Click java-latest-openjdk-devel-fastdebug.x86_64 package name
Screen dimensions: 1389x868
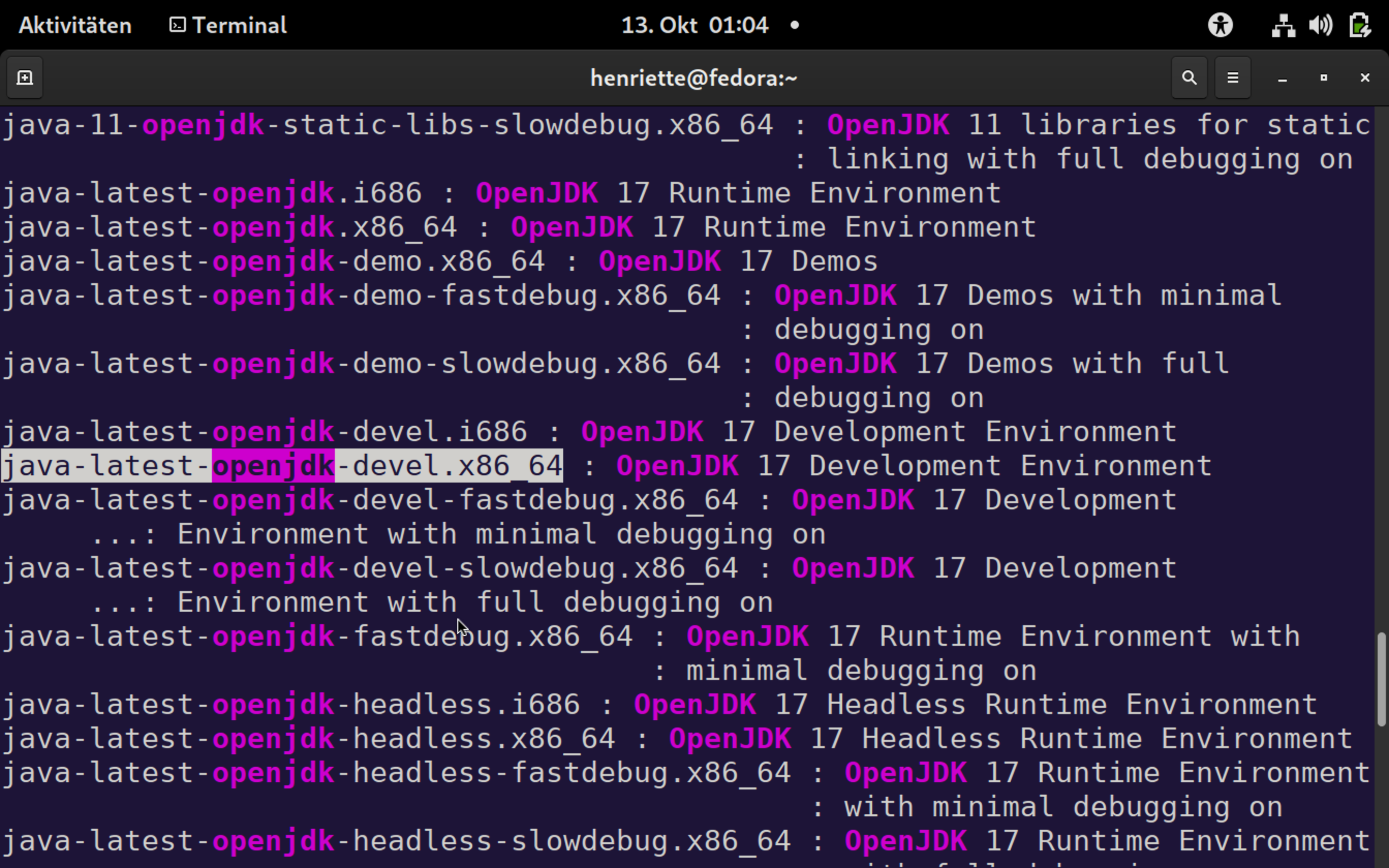pyautogui.click(x=370, y=500)
